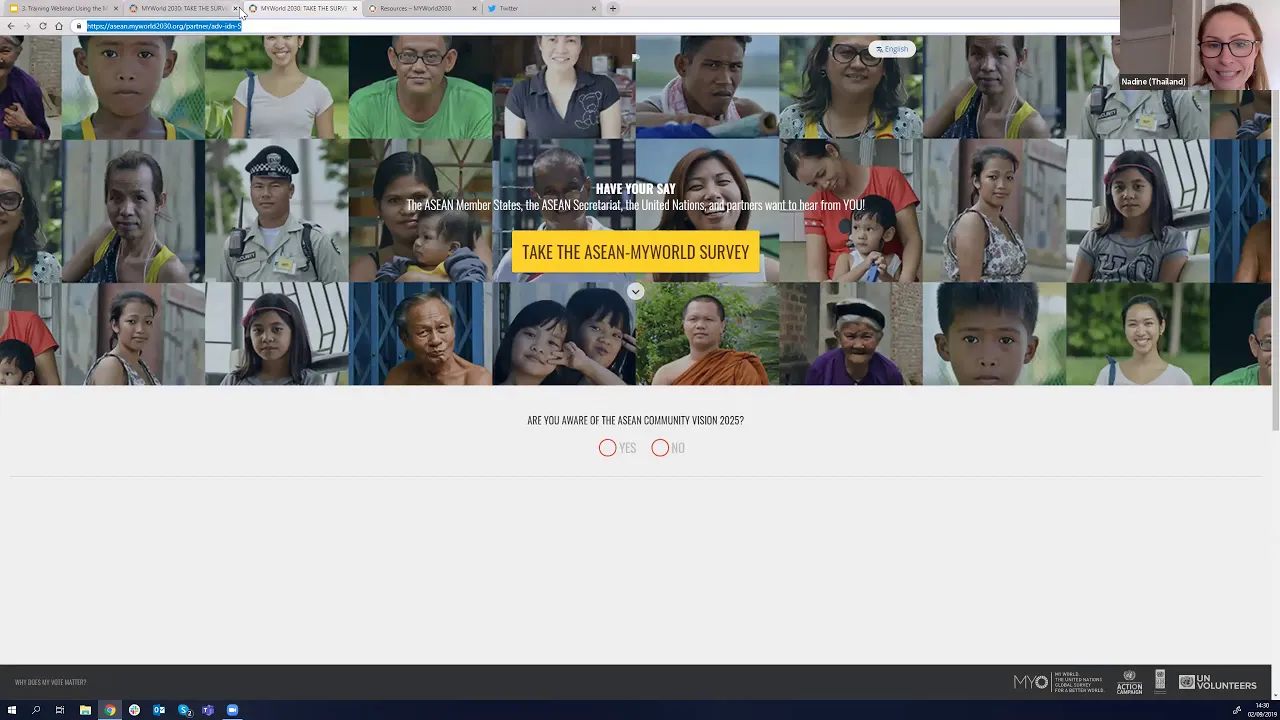Click the browser back arrow
Viewport: 1280px width, 720px height.
(11, 26)
